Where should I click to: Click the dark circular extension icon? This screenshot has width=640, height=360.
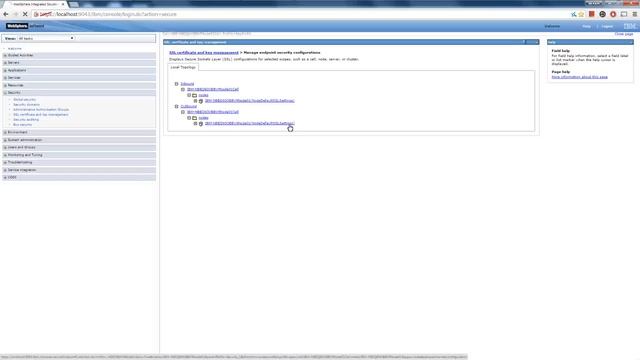click(x=602, y=14)
